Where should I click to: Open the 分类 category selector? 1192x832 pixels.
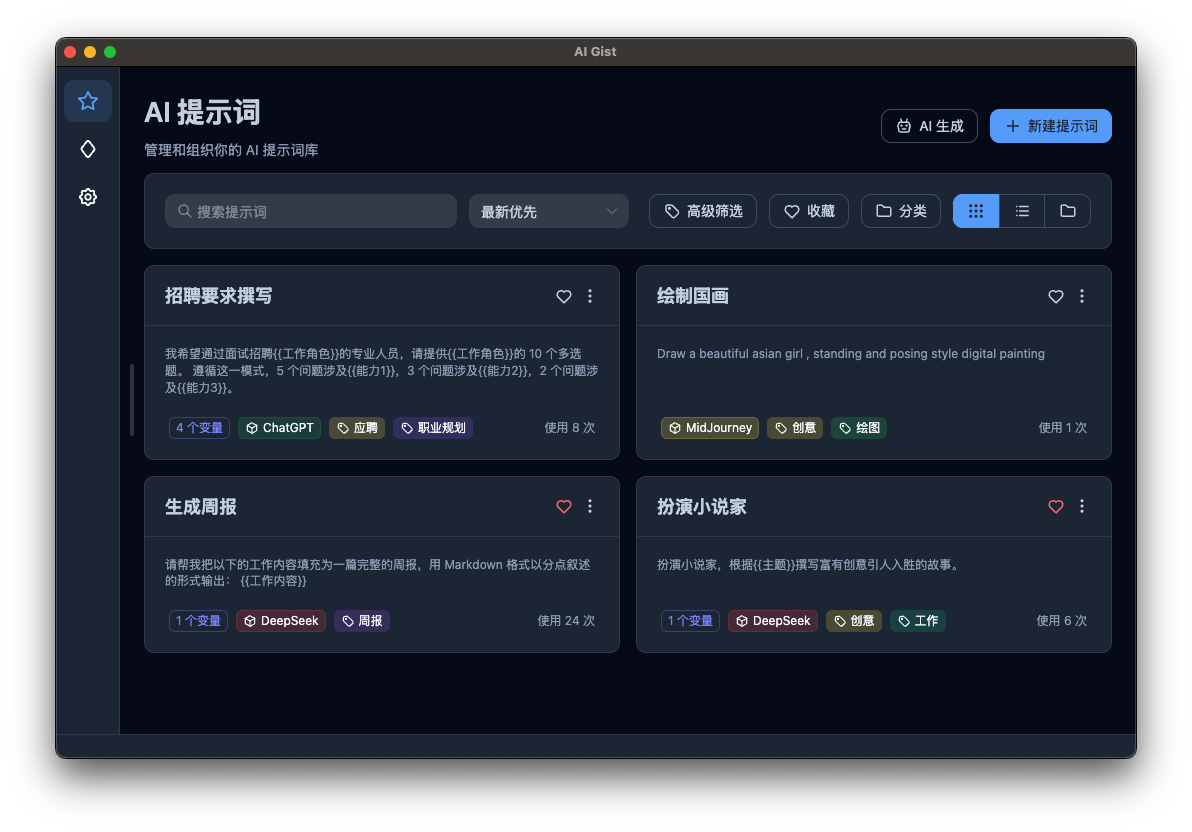pyautogui.click(x=900, y=211)
